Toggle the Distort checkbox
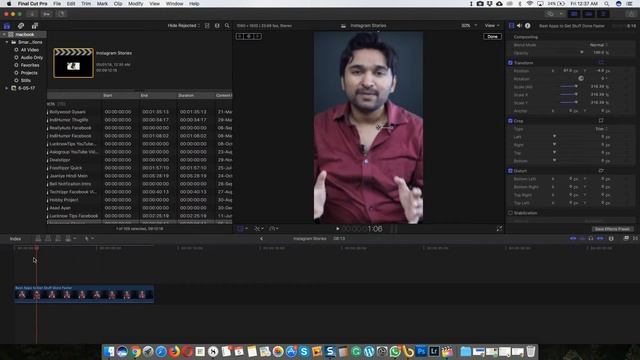640x360 pixels. (510, 171)
